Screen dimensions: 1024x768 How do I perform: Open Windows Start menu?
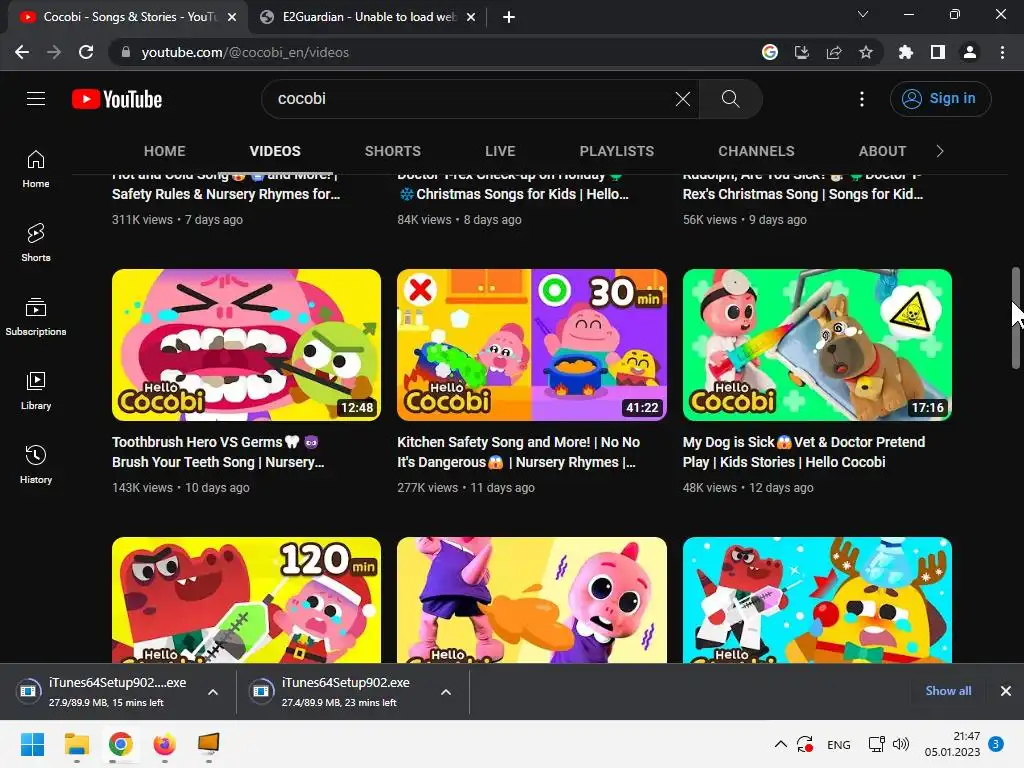click(x=32, y=744)
